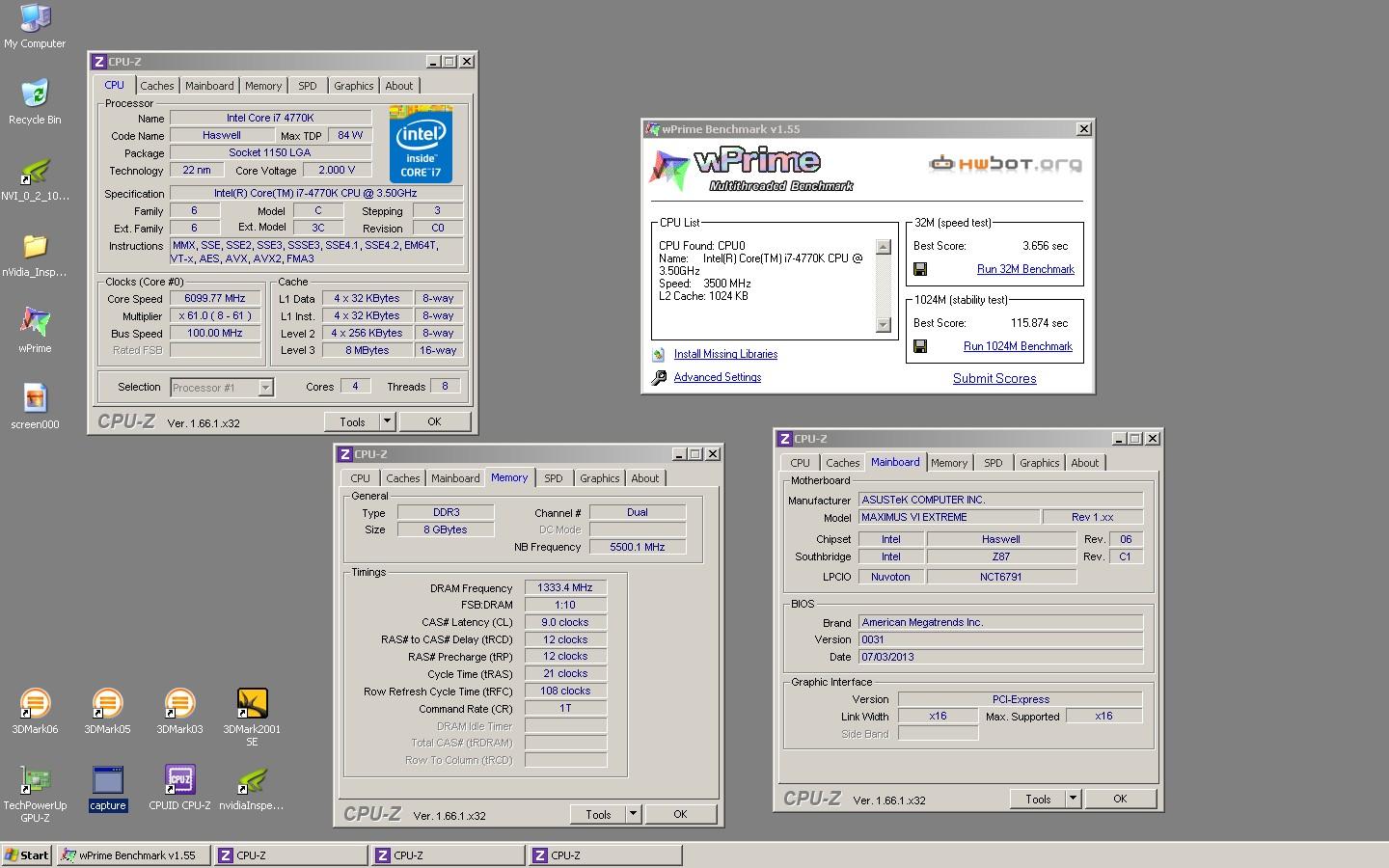Image resolution: width=1389 pixels, height=868 pixels.
Task: Open Tools dropdown arrow in Memory window
Action: [633, 814]
